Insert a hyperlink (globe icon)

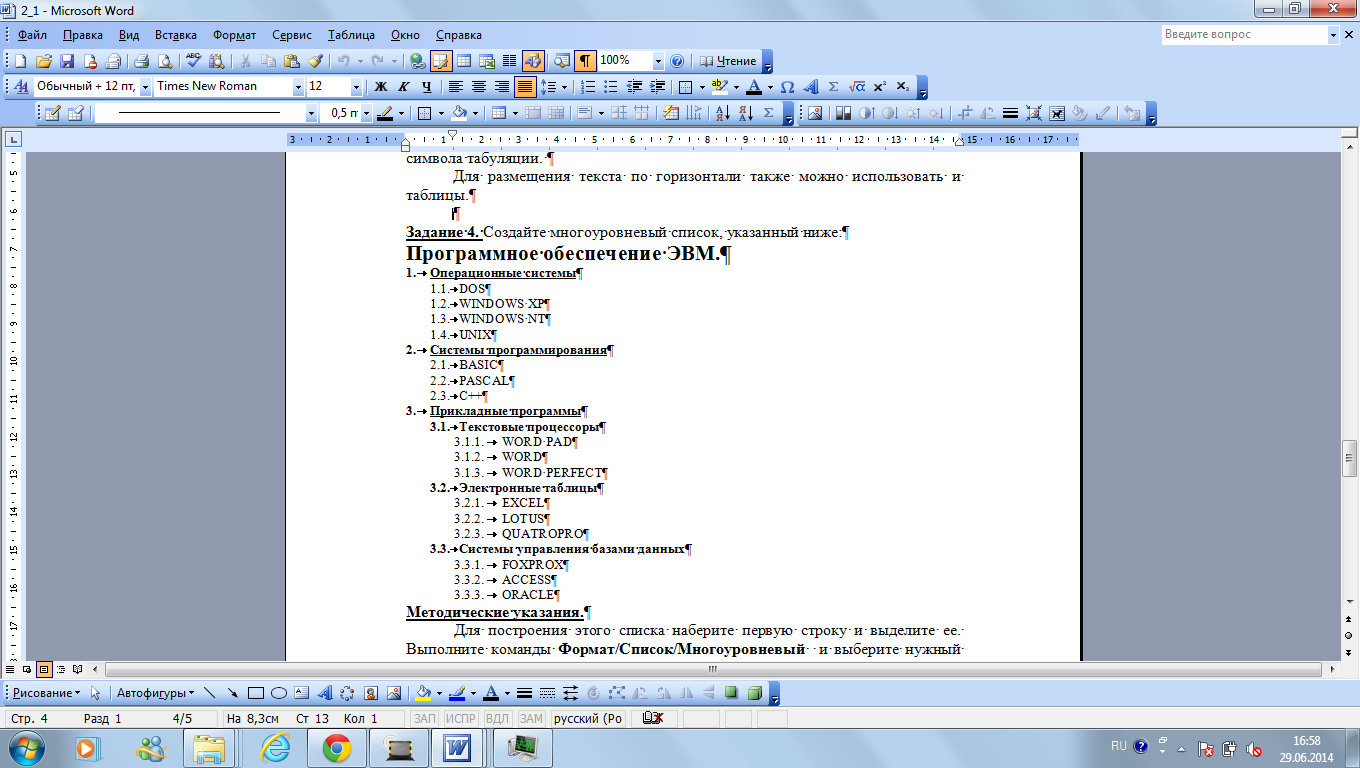click(417, 61)
